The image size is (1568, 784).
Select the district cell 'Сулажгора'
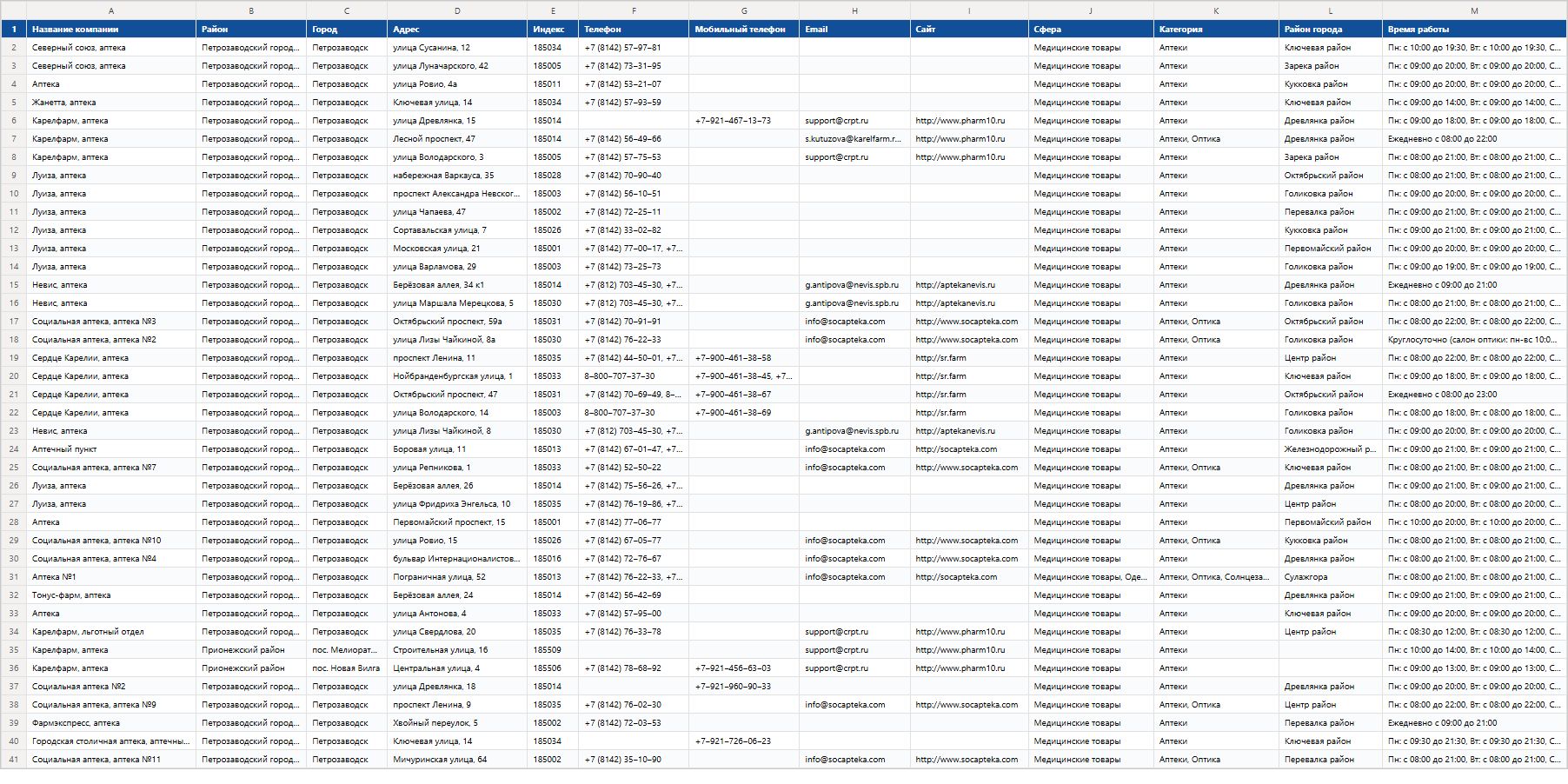coord(1331,577)
